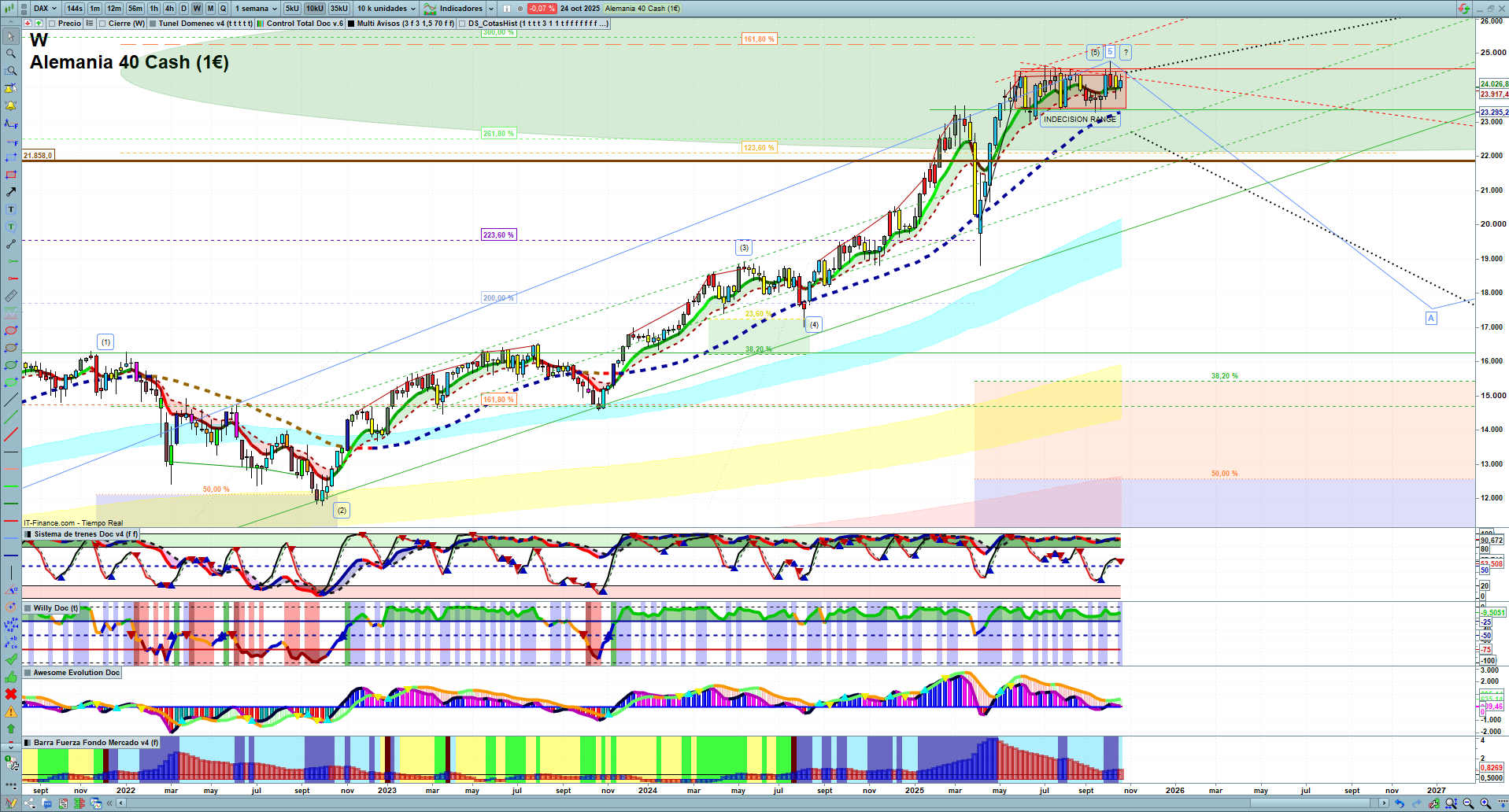Click the chat bubble icon in bottom bar
The height and width of the screenshot is (812, 1509).
(x=47, y=803)
